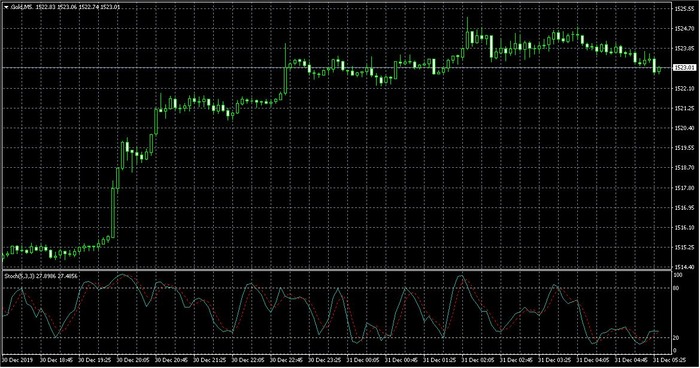
Task: Click time axis label 31 Dec 01:25
Action: tap(440, 360)
